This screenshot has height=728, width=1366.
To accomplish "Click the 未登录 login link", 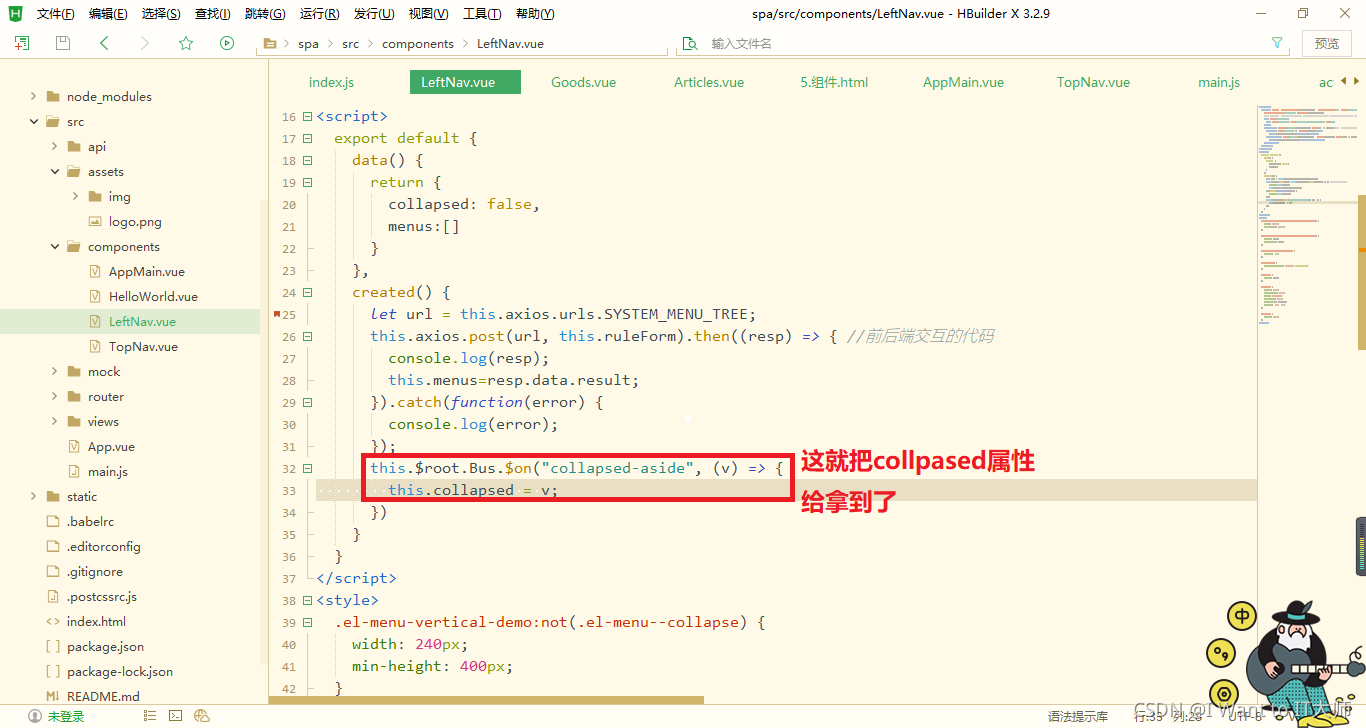I will [66, 716].
